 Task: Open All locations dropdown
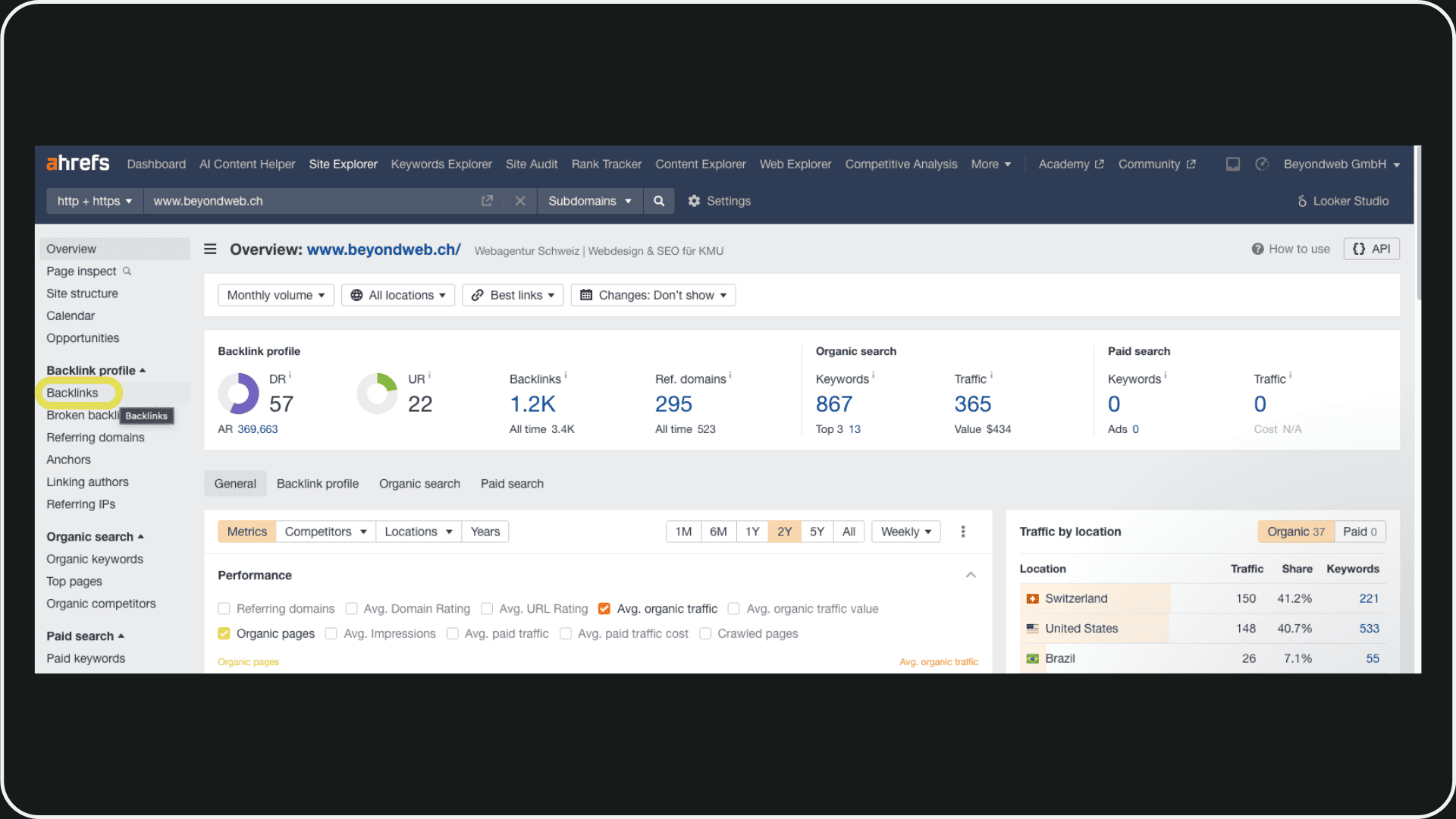coord(398,295)
